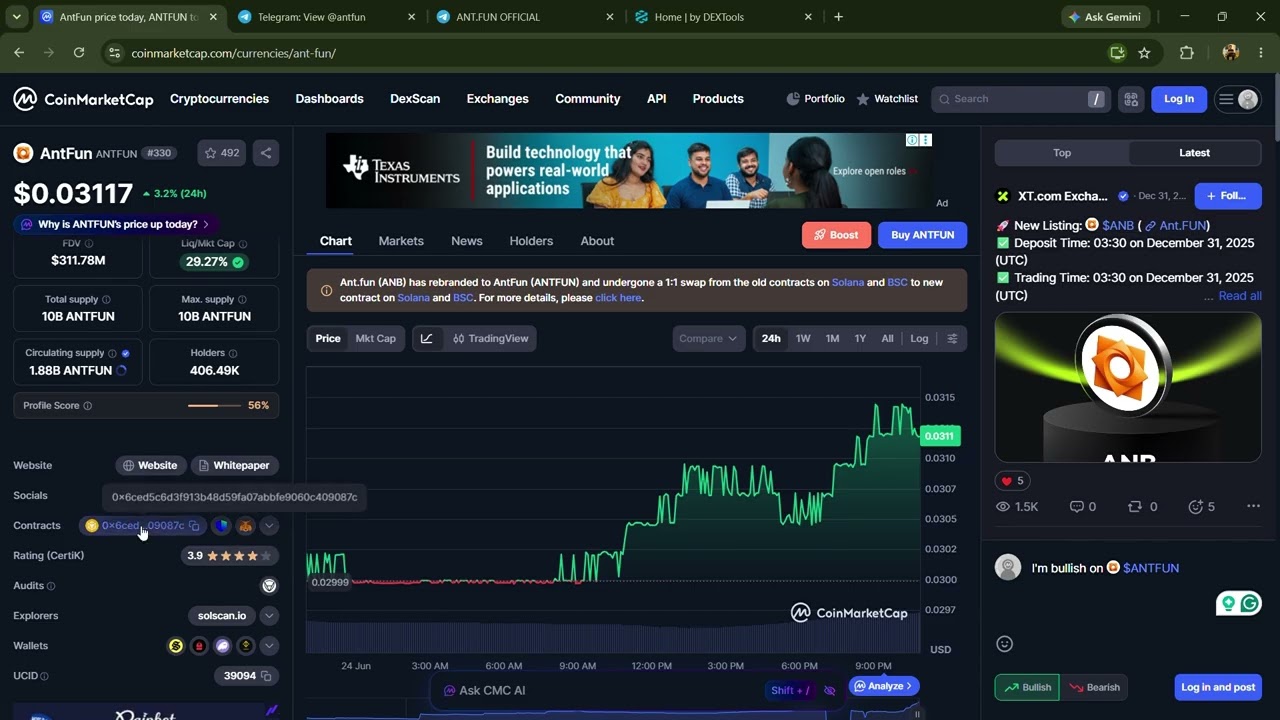Click the first wallet icon in Wallets row

pyautogui.click(x=176, y=646)
